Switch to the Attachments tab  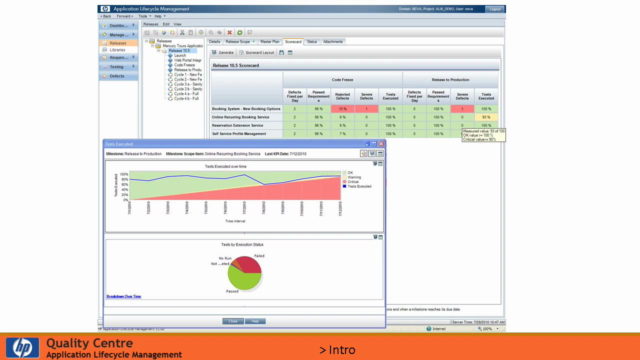click(x=333, y=42)
